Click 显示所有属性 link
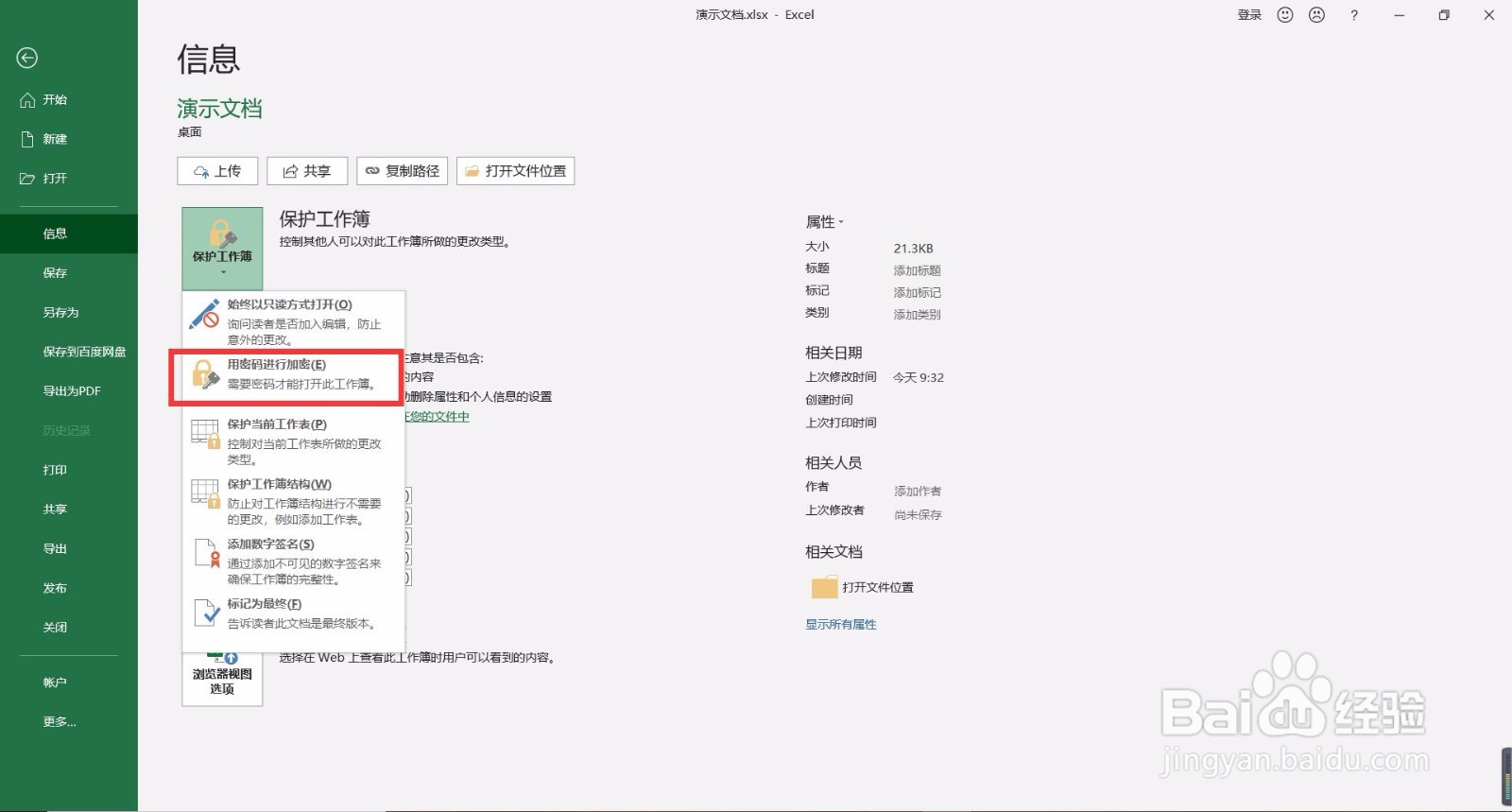Viewport: 1512px width, 812px height. 841,625
